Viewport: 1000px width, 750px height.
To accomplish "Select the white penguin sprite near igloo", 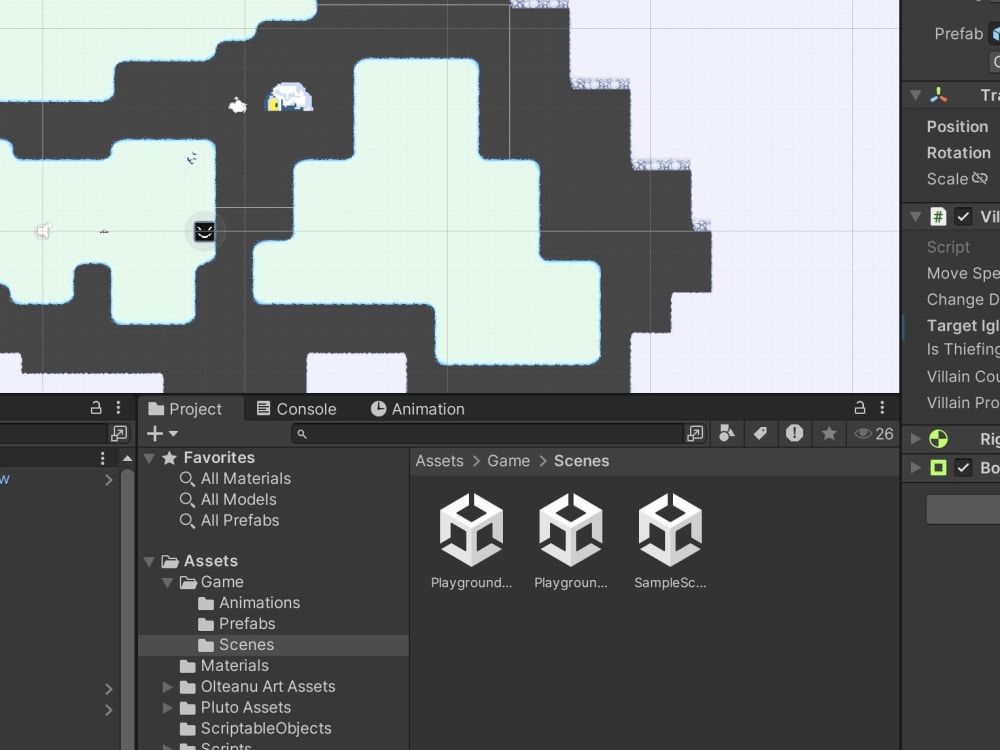I will pos(238,105).
